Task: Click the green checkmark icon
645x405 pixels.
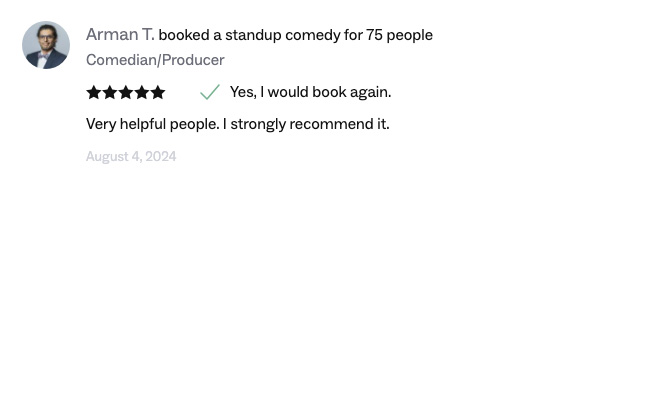Action: point(209,92)
